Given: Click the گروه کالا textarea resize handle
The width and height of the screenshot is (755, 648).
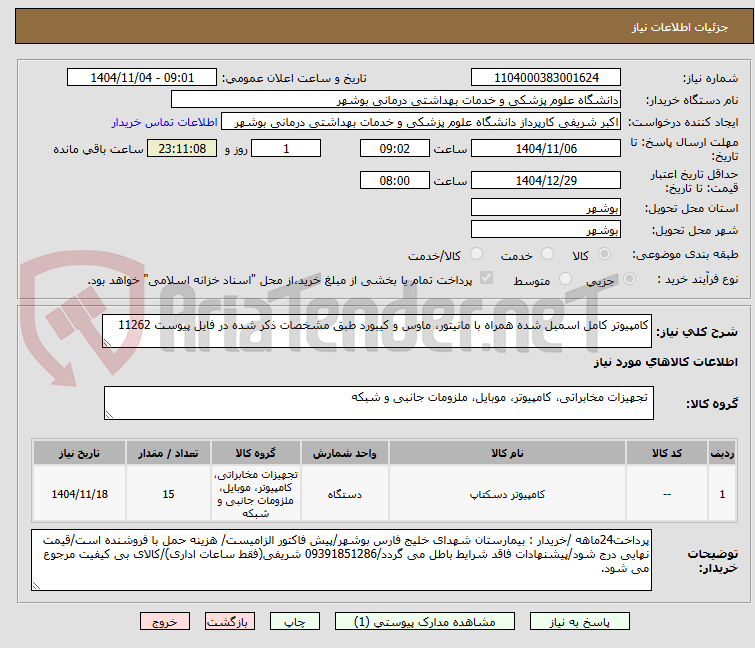Looking at the screenshot, I should tap(109, 415).
